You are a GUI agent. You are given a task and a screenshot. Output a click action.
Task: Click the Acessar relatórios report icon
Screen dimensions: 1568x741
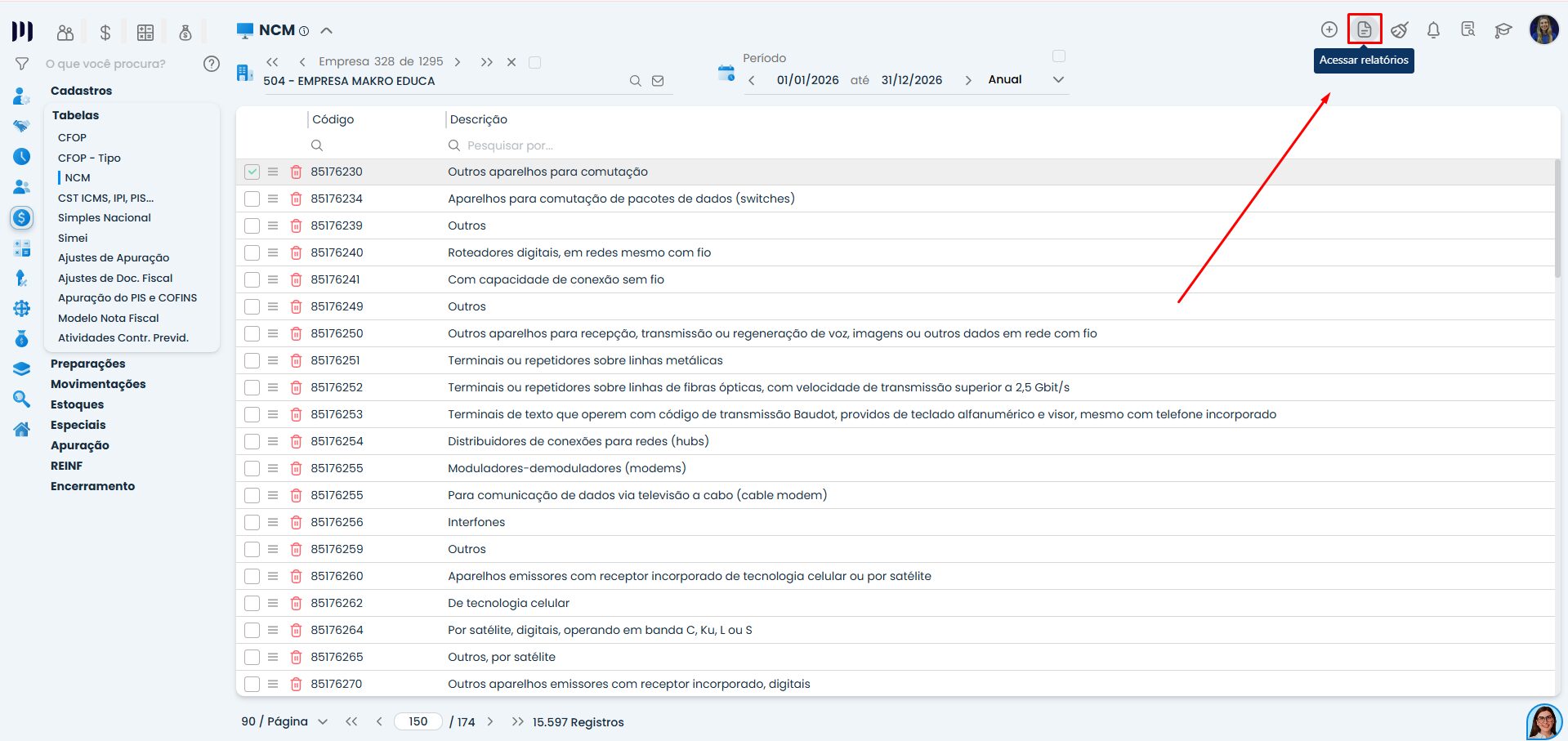tap(1364, 29)
